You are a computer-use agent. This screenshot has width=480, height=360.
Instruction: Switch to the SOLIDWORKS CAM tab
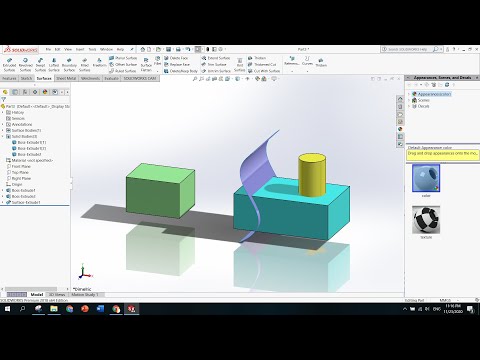click(x=140, y=78)
